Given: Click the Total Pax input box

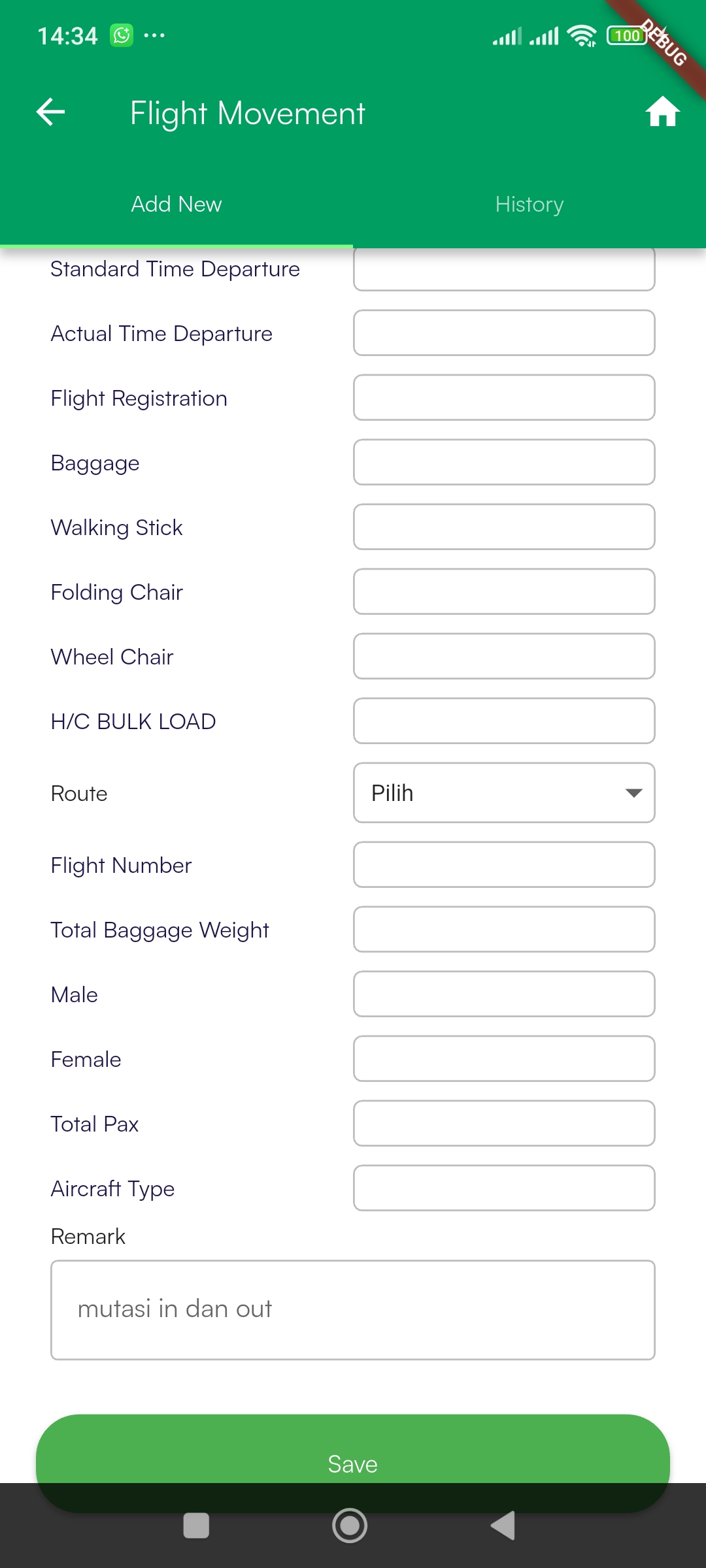Looking at the screenshot, I should coord(504,1124).
